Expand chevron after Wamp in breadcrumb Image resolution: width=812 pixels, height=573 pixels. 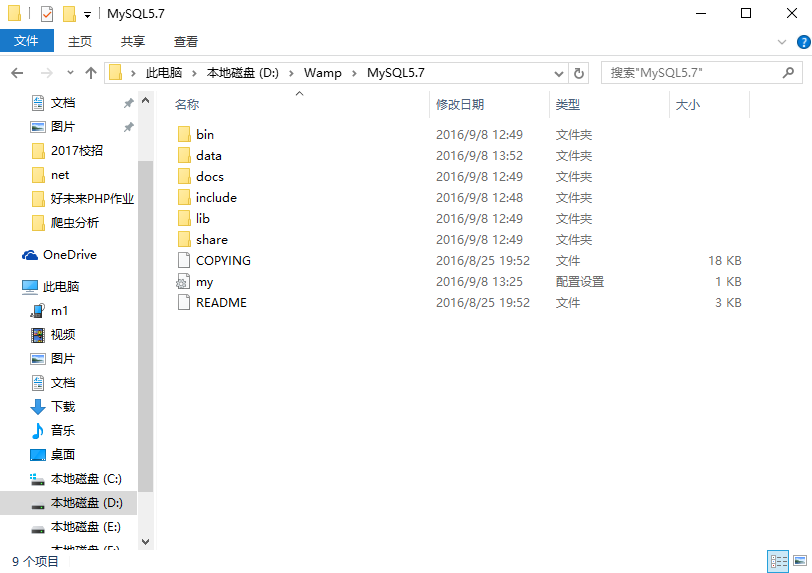pos(354,73)
